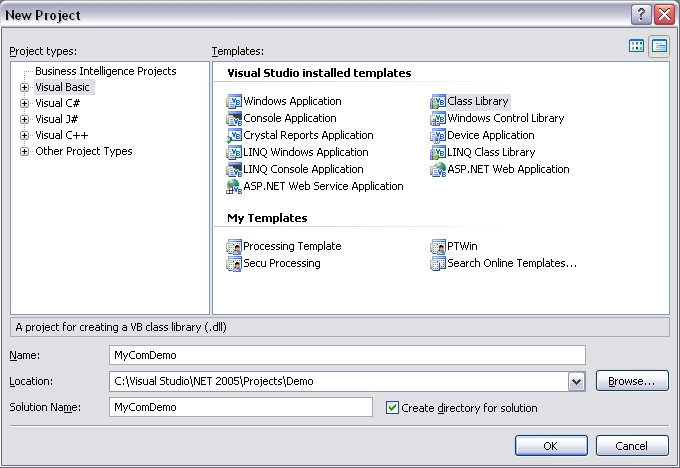Expand the Visual C# node

pyautogui.click(x=24, y=103)
